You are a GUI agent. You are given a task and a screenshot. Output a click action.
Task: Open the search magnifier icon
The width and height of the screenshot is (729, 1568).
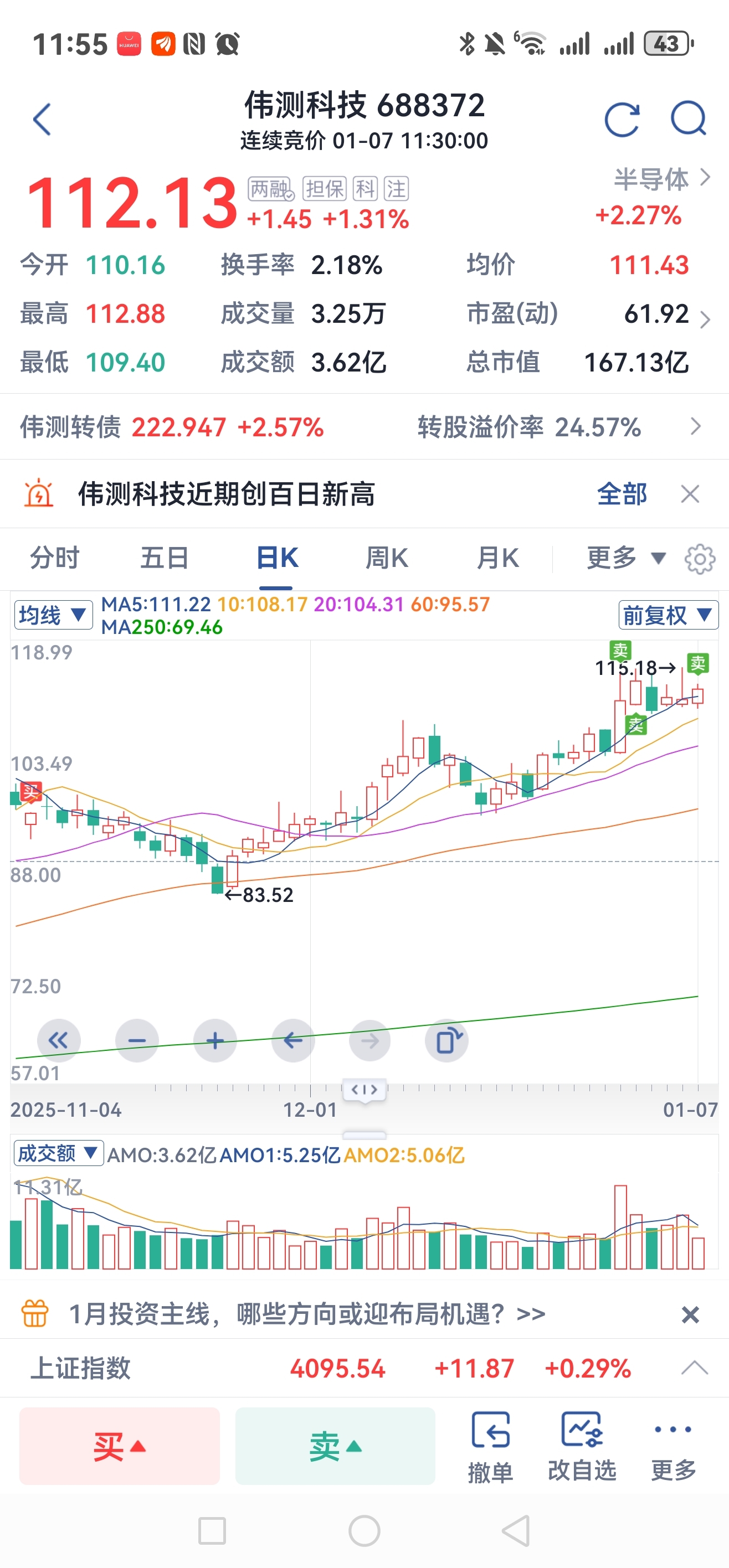click(687, 118)
